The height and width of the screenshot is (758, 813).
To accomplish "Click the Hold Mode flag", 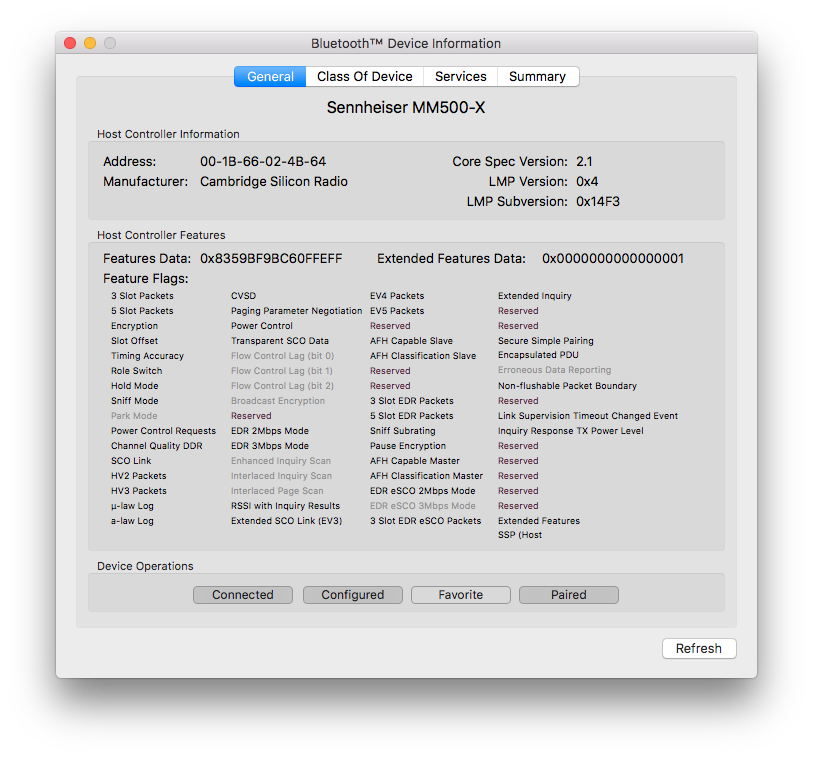I will (x=134, y=386).
